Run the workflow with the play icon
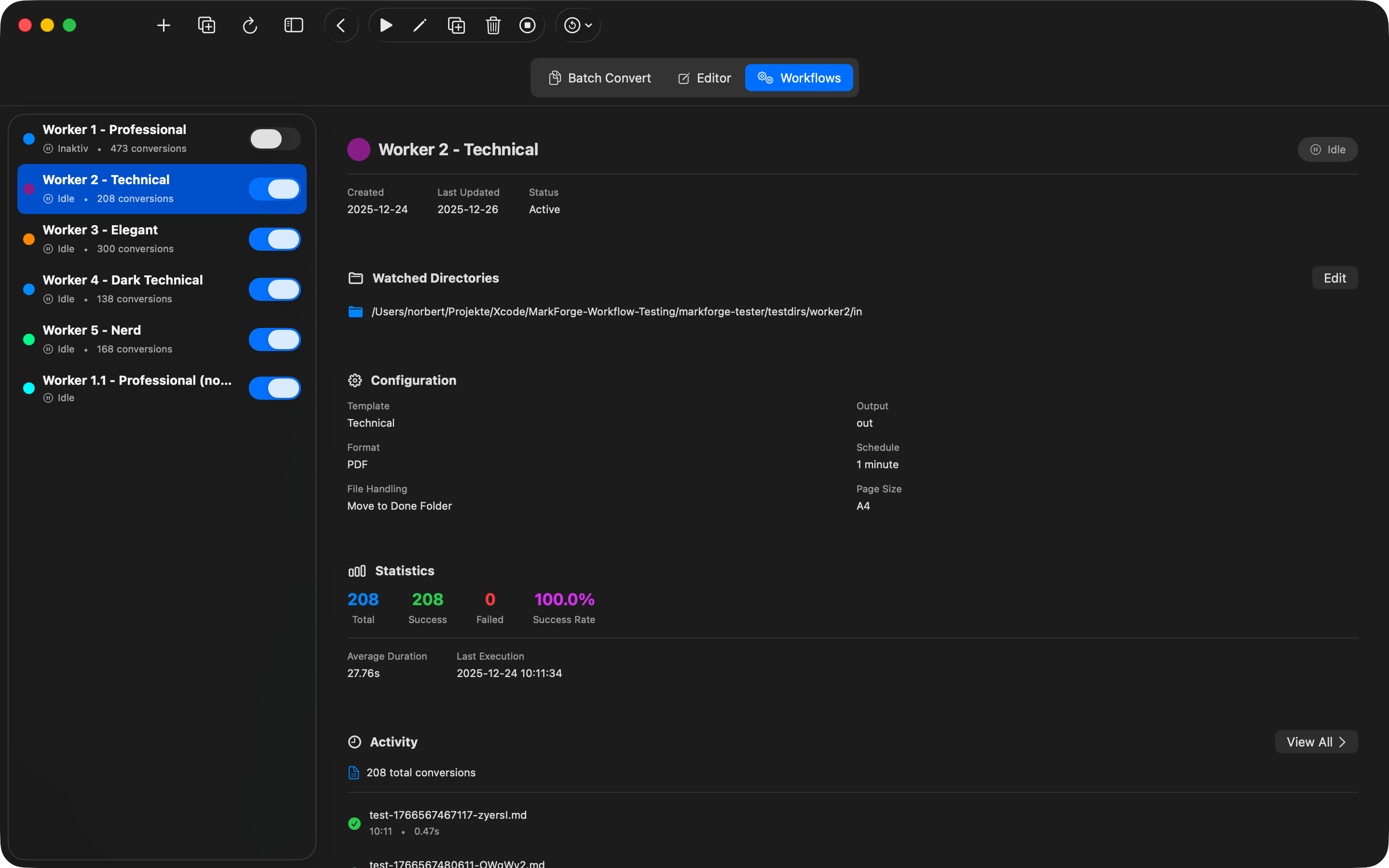1389x868 pixels. pos(386,25)
